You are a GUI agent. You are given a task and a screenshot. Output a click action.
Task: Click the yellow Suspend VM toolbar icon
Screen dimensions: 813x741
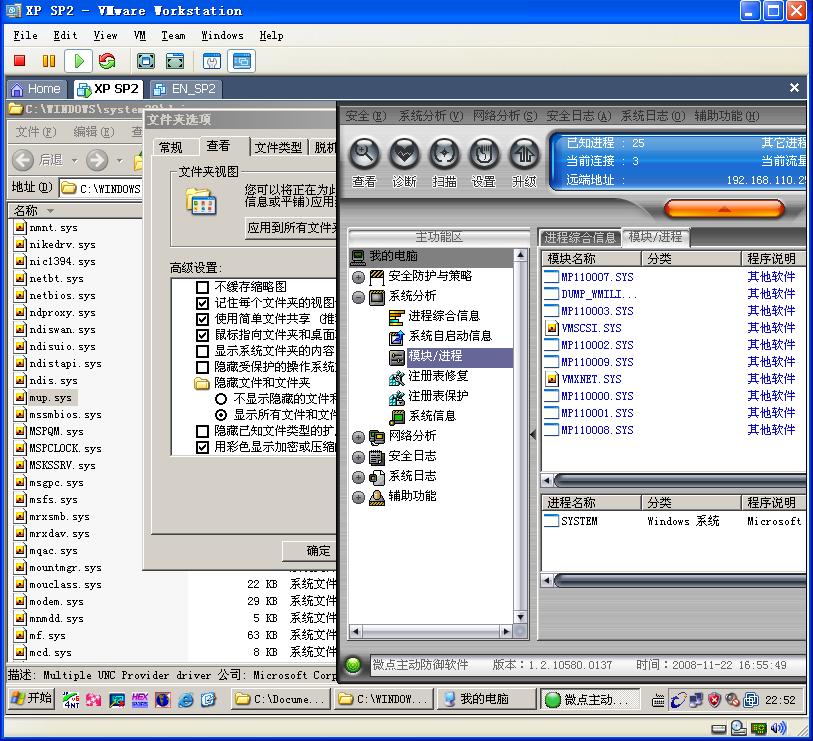[49, 61]
